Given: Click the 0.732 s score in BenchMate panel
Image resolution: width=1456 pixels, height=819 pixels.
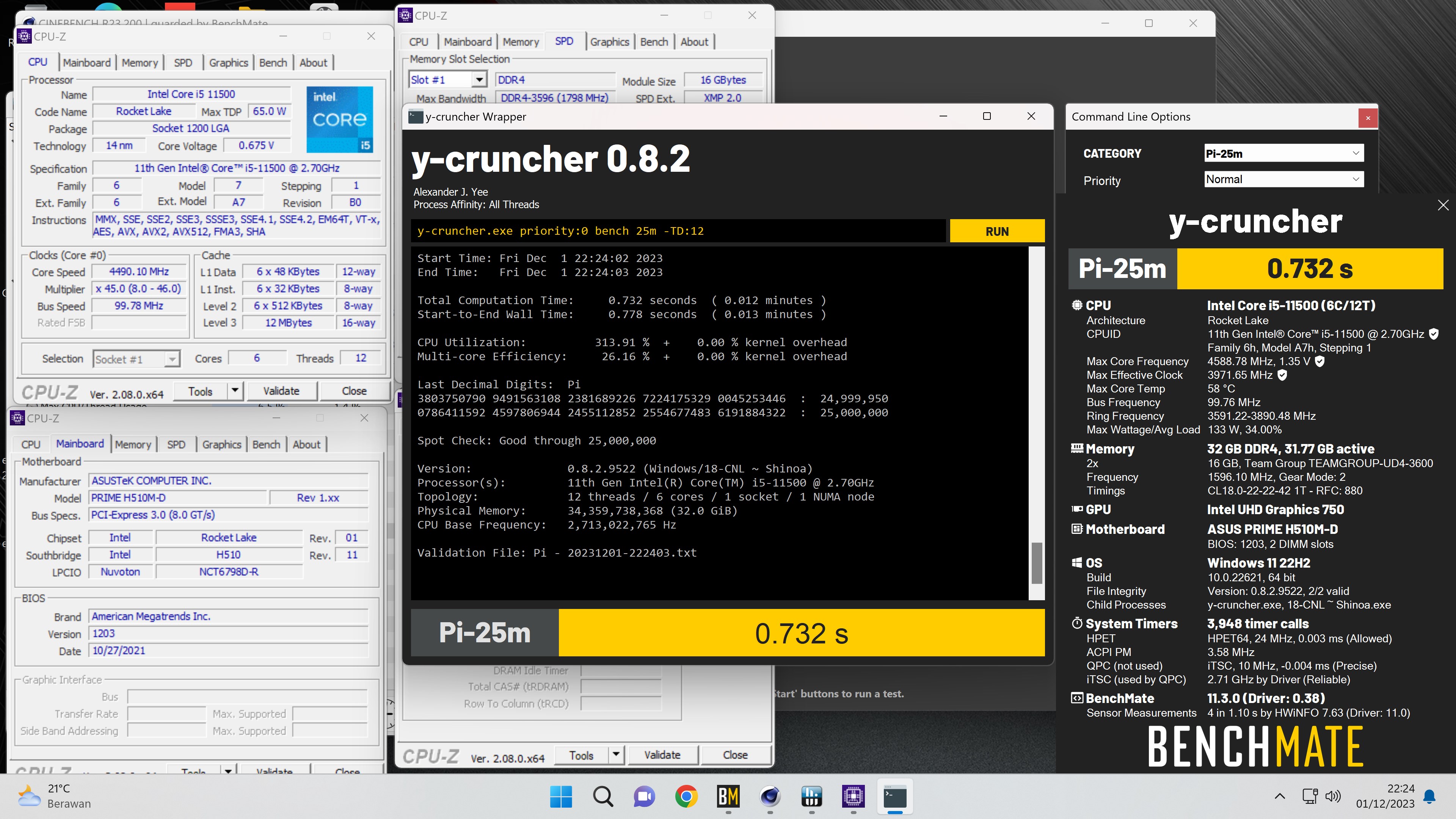Looking at the screenshot, I should click(x=1310, y=268).
